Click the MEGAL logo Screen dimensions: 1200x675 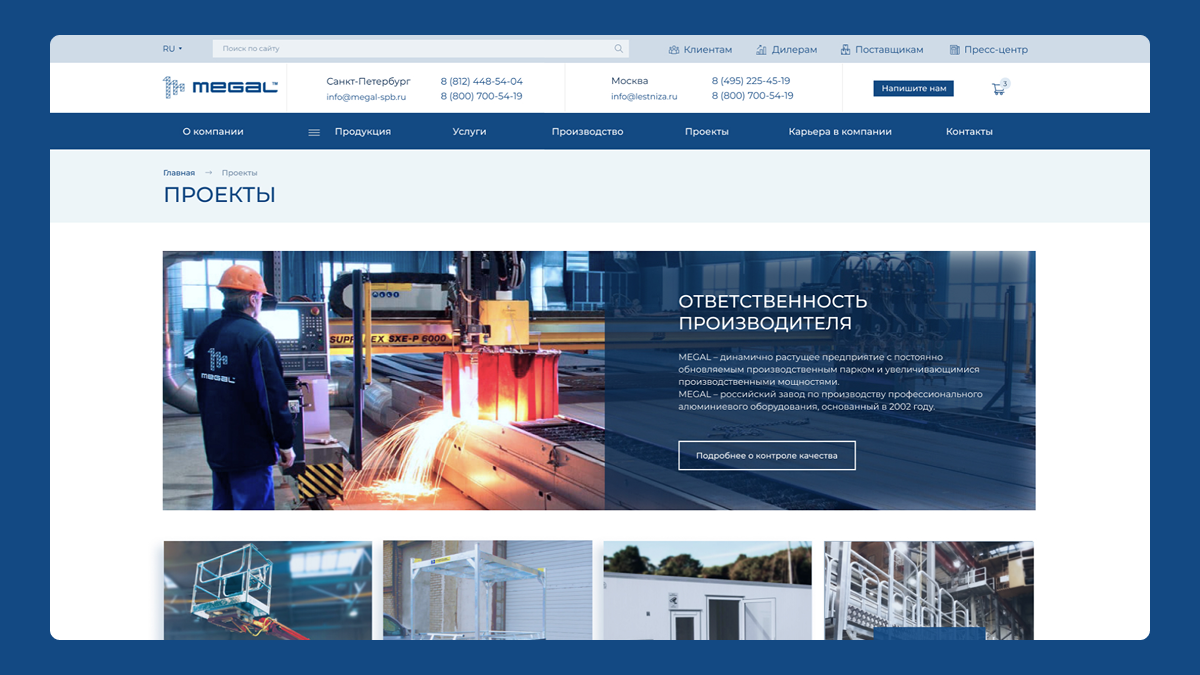click(x=220, y=88)
